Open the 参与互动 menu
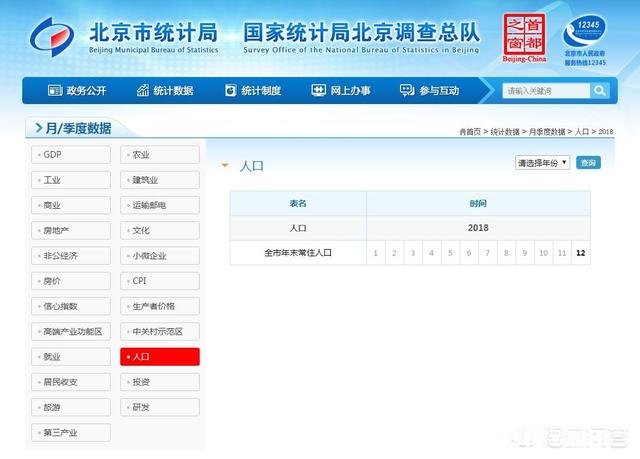The width and height of the screenshot is (640, 459). coord(429,90)
